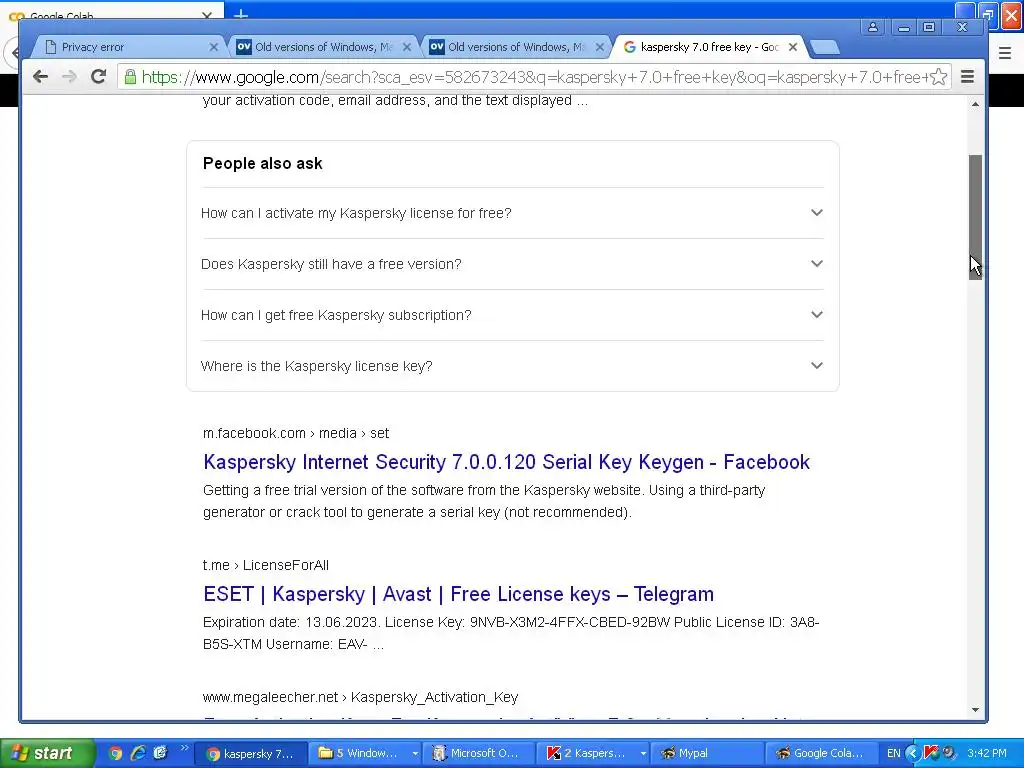
Task: Click the scrollbar up arrow
Action: click(x=975, y=104)
